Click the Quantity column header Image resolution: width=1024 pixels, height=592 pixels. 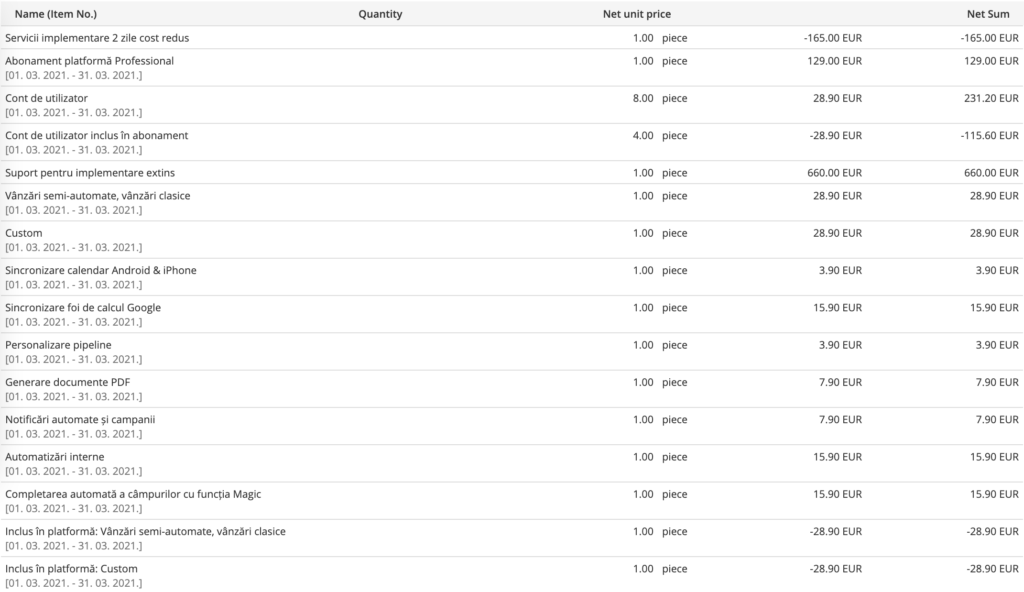[x=380, y=14]
